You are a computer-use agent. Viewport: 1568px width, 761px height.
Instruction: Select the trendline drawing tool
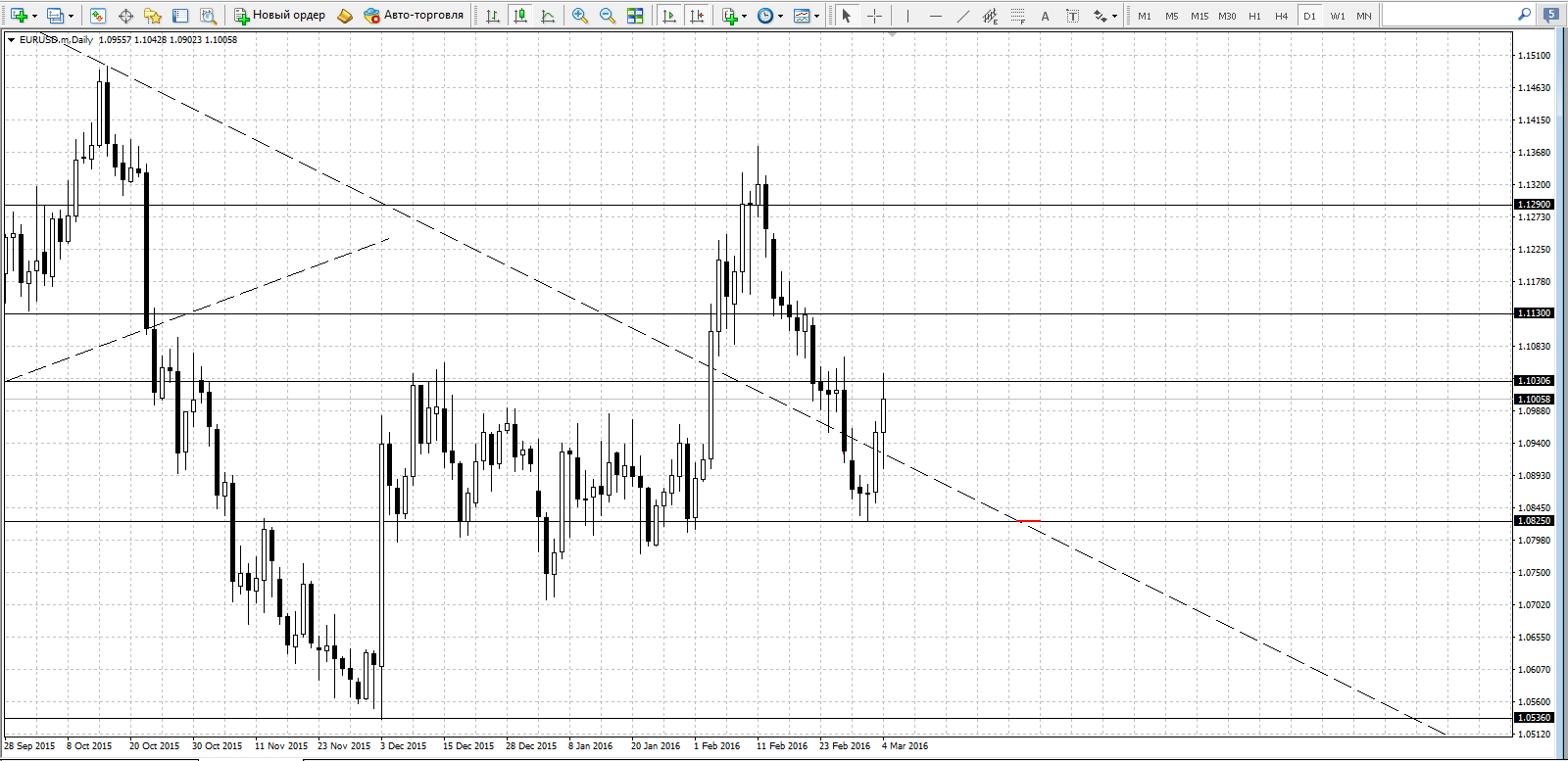pyautogui.click(x=962, y=16)
